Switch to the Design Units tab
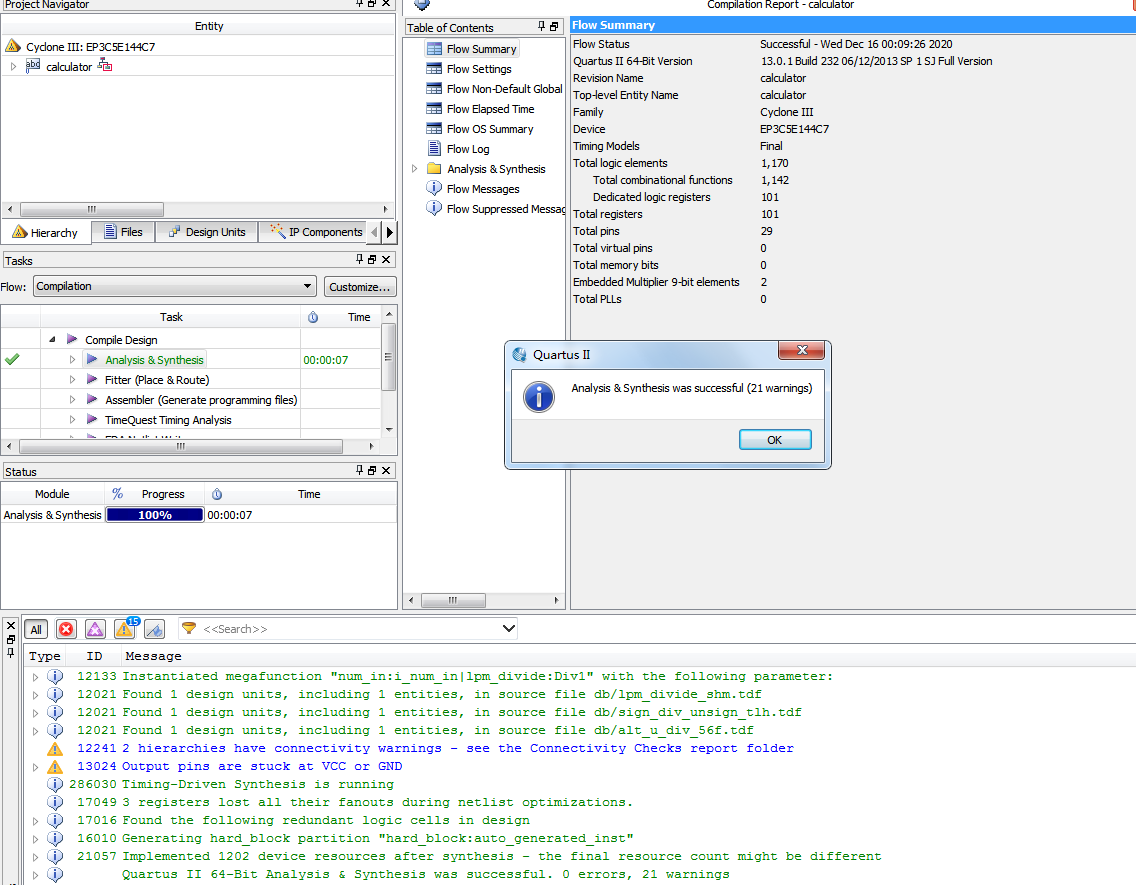 point(206,232)
